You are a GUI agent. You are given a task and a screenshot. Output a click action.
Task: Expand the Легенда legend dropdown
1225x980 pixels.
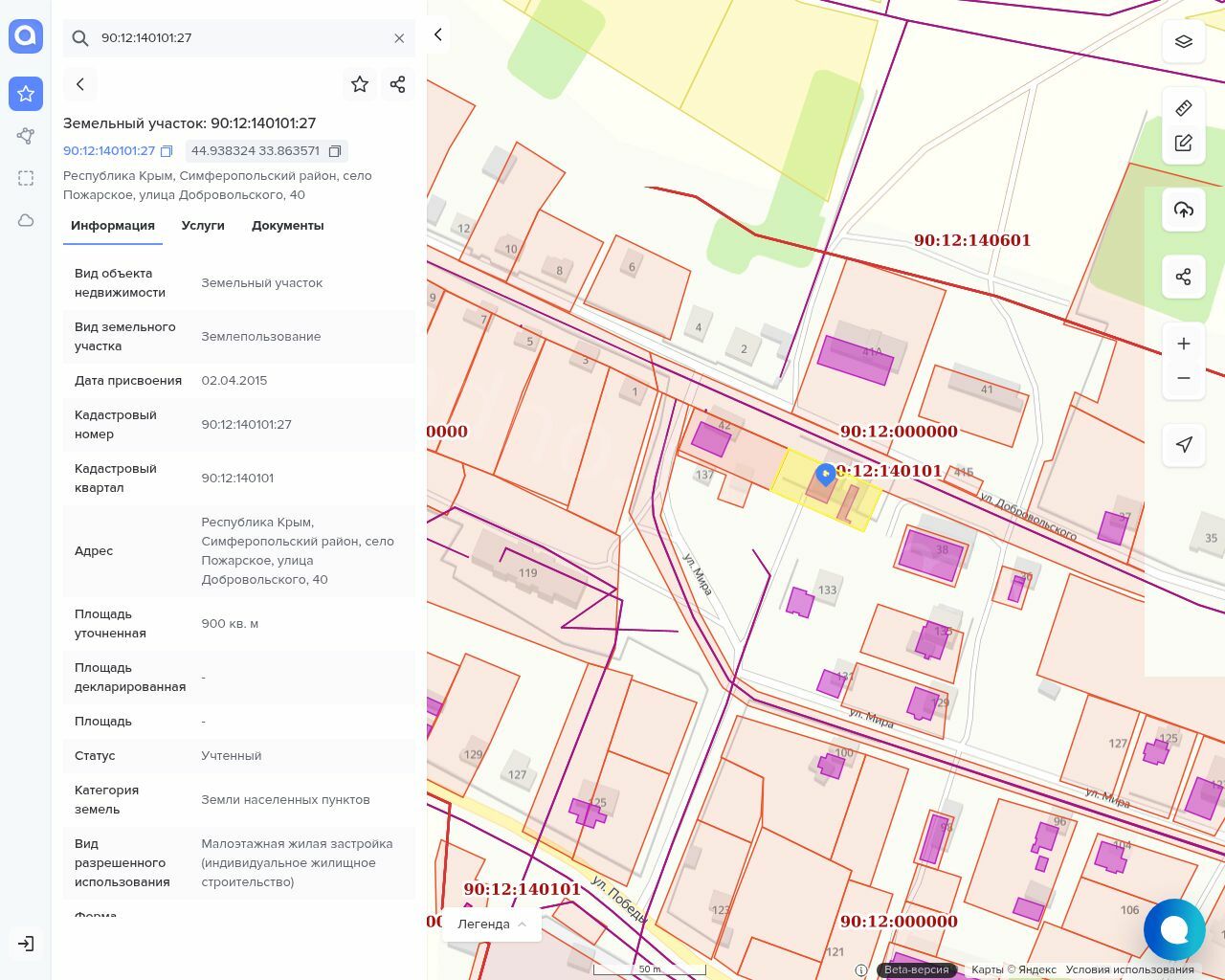click(492, 924)
